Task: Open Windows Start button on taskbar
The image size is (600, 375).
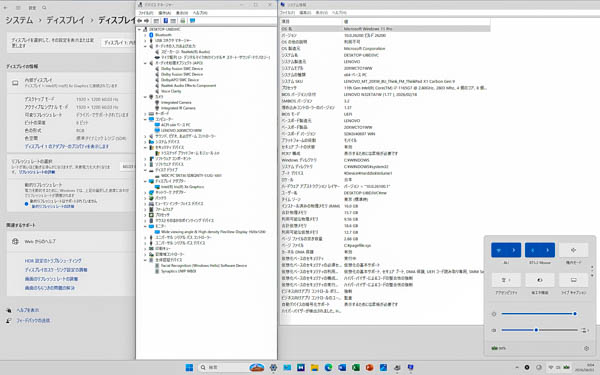Action: click(x=189, y=367)
